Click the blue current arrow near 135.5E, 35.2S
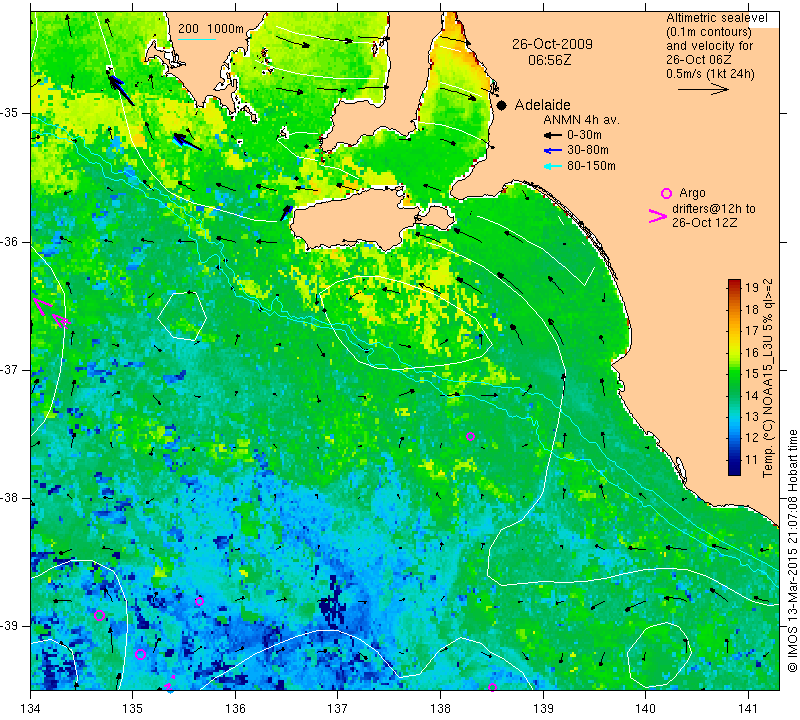The image size is (800, 720). click(x=187, y=142)
